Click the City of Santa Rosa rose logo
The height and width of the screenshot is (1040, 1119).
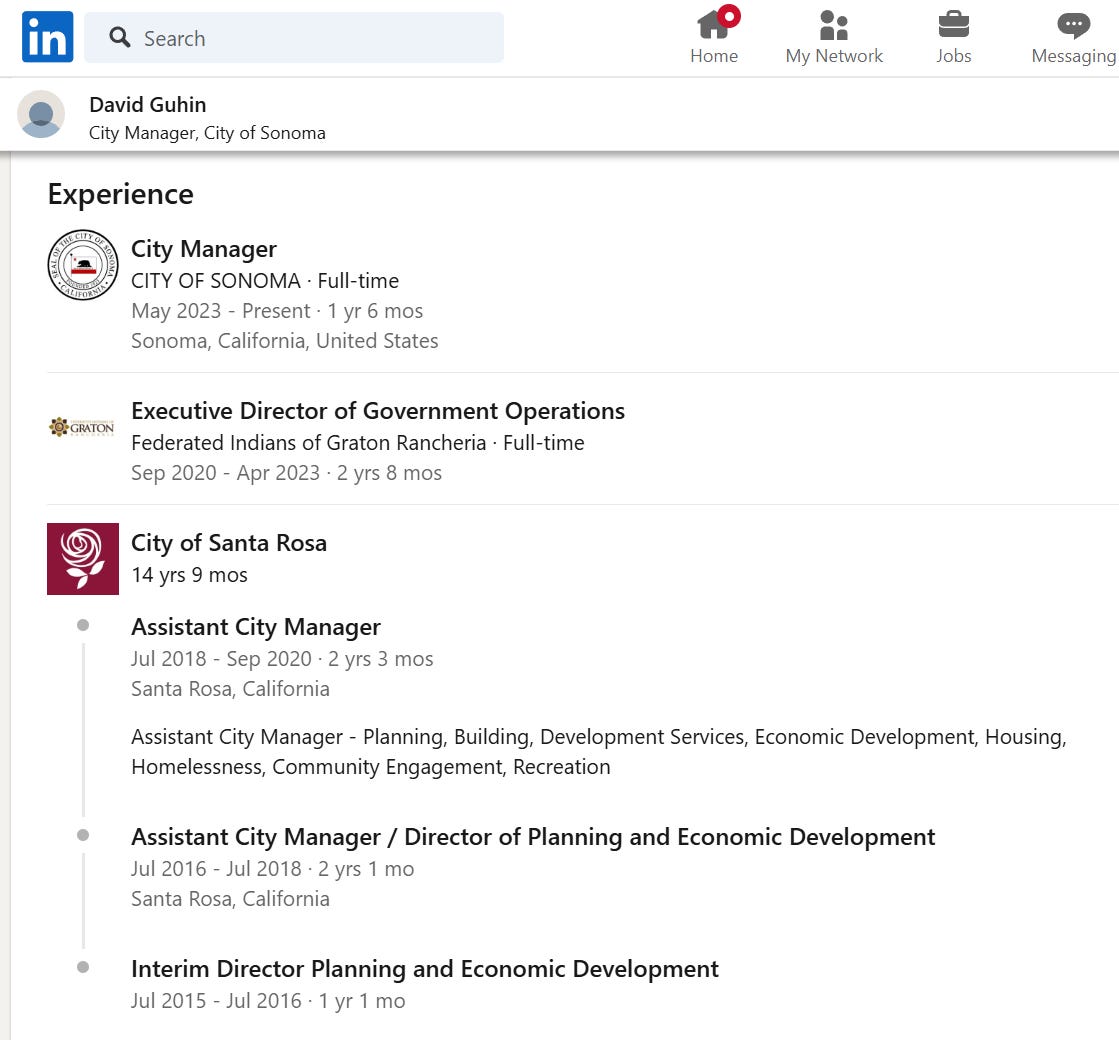83,559
